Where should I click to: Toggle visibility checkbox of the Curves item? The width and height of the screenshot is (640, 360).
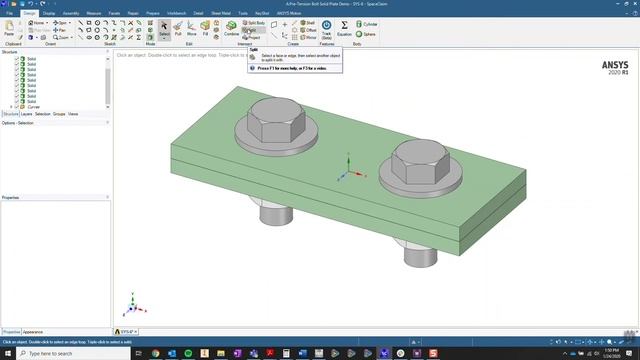(17, 107)
